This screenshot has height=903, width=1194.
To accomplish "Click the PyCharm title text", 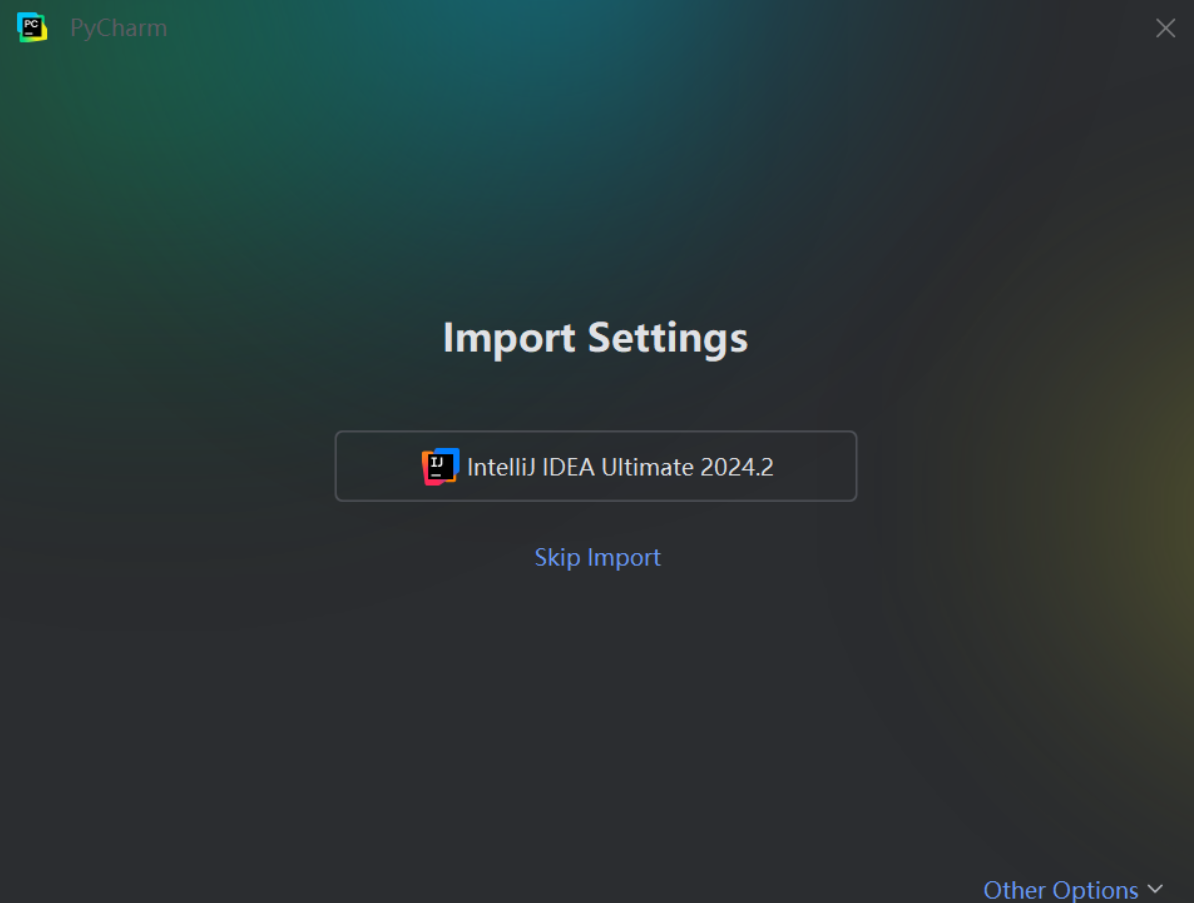I will click(118, 28).
